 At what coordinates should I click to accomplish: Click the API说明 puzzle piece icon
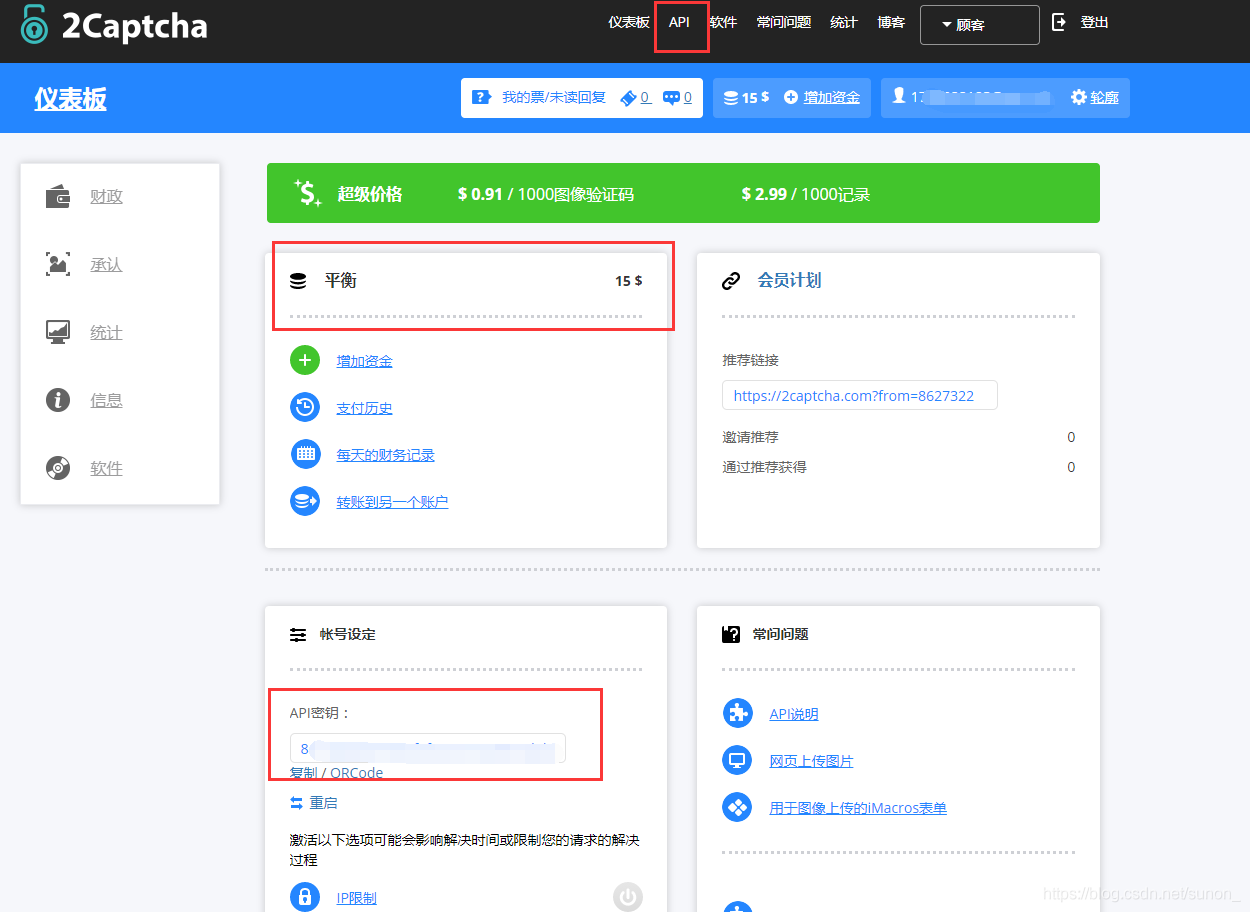tap(737, 714)
